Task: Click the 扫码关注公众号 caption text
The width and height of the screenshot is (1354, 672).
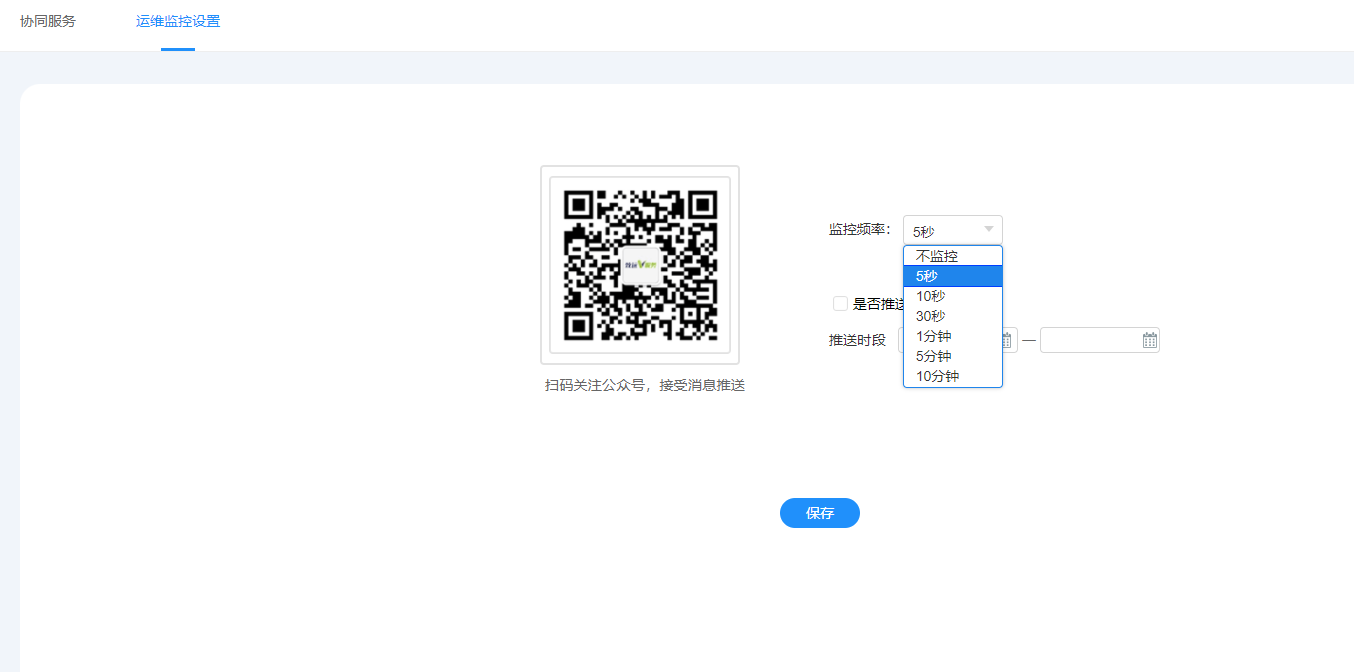Action: point(644,386)
